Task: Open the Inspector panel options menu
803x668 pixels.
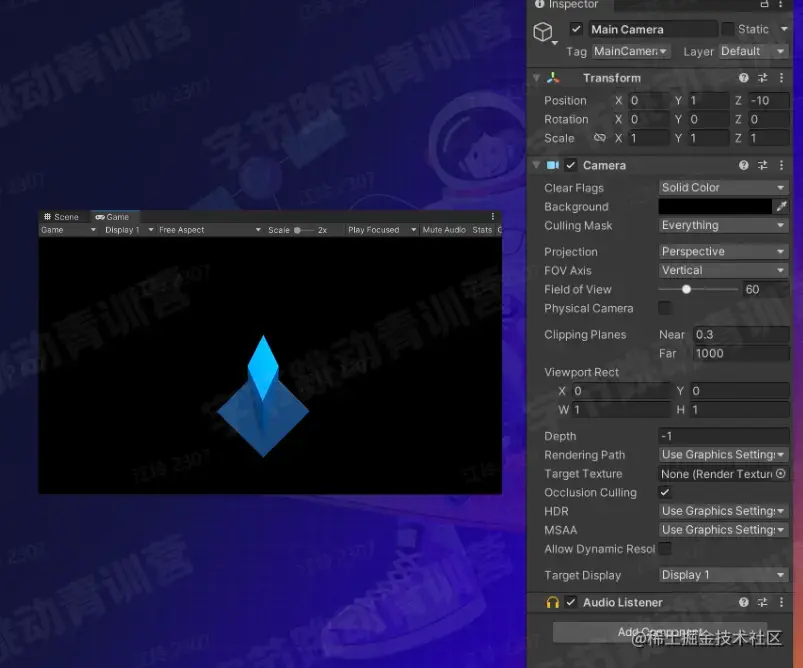Action: [x=781, y=4]
